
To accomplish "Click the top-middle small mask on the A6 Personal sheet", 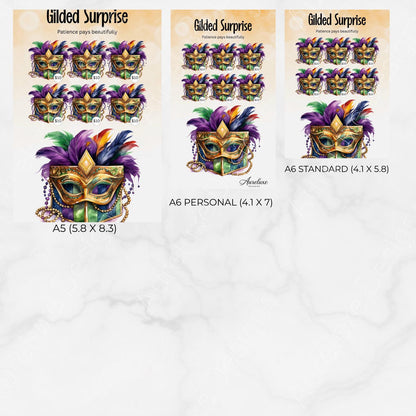I will (223, 57).
